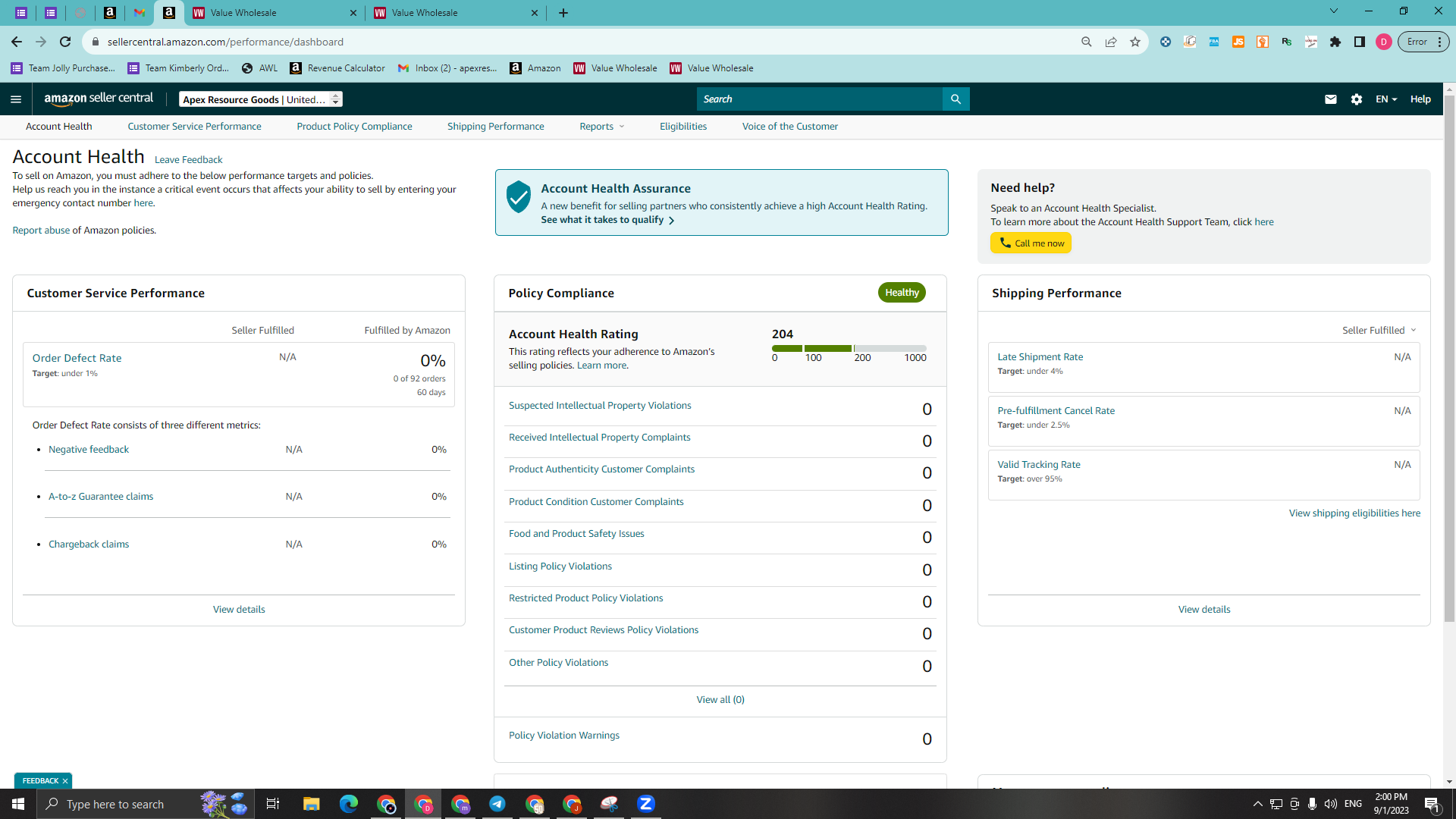Click the Healthy status badge
This screenshot has width=1456, height=819.
(x=902, y=293)
